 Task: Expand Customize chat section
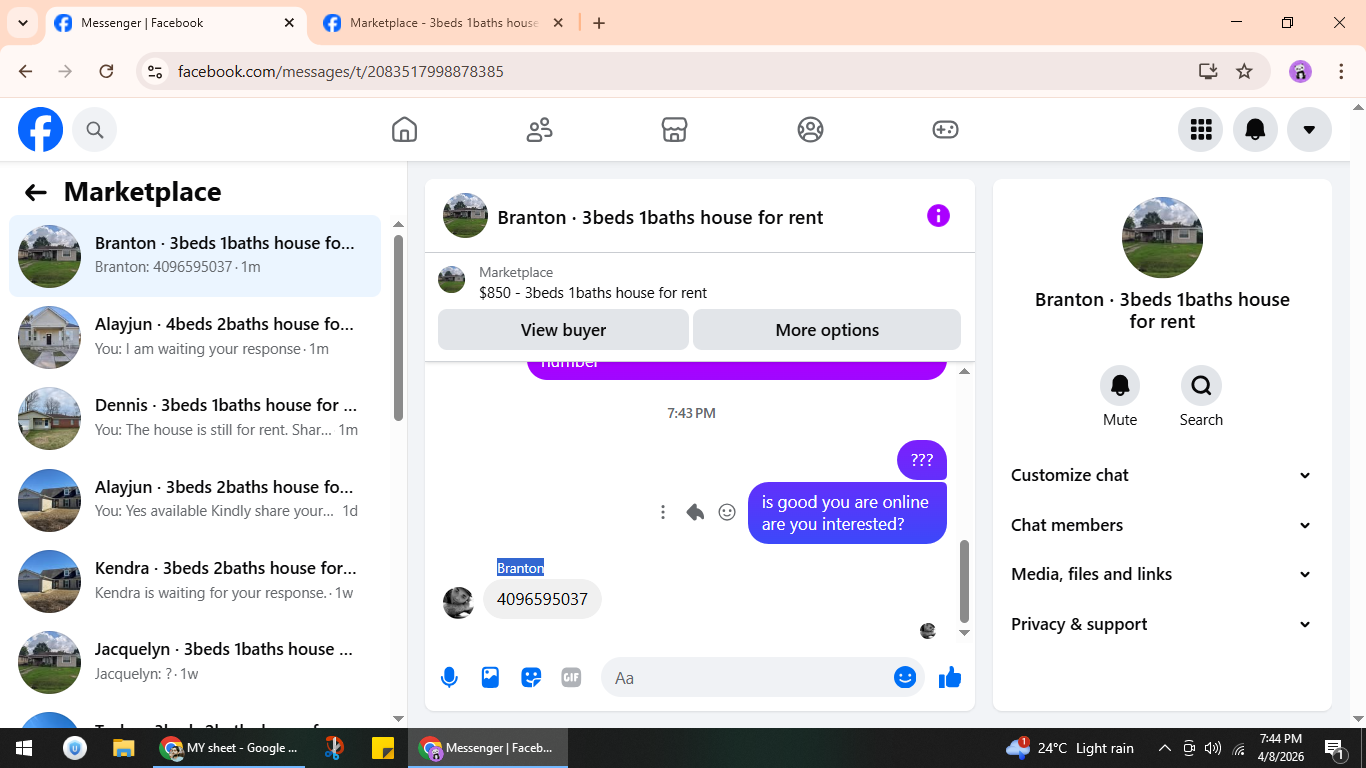(x=1161, y=475)
